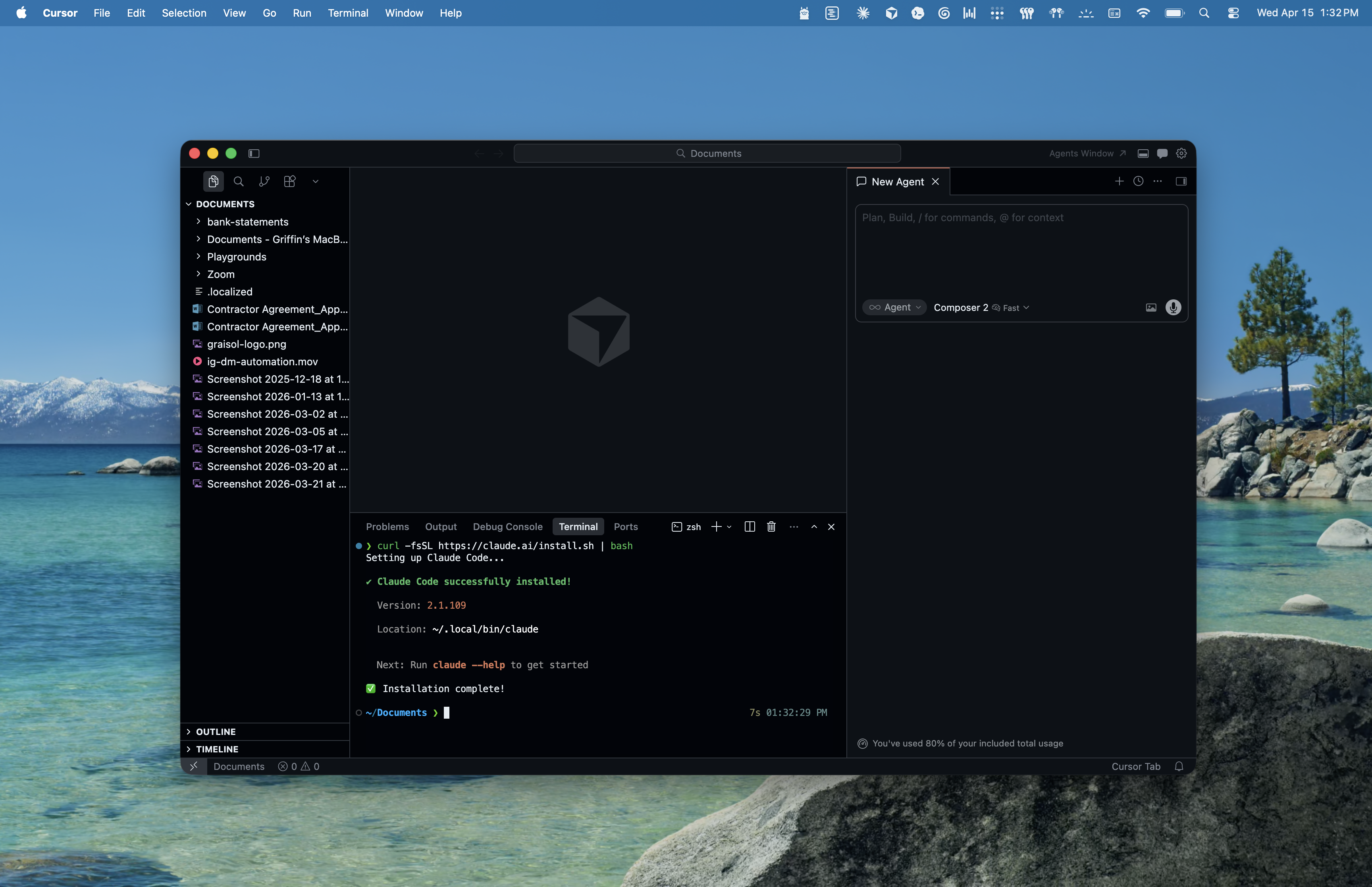Screen dimensions: 1372x887
Task: Expand the Playgrounds folder
Action: click(x=237, y=256)
